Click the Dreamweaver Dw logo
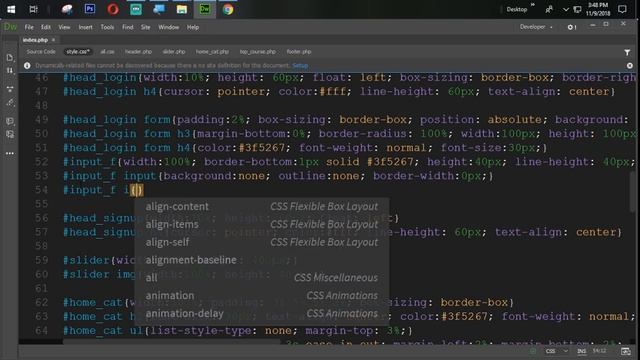The width and height of the screenshot is (640, 360). [10, 27]
